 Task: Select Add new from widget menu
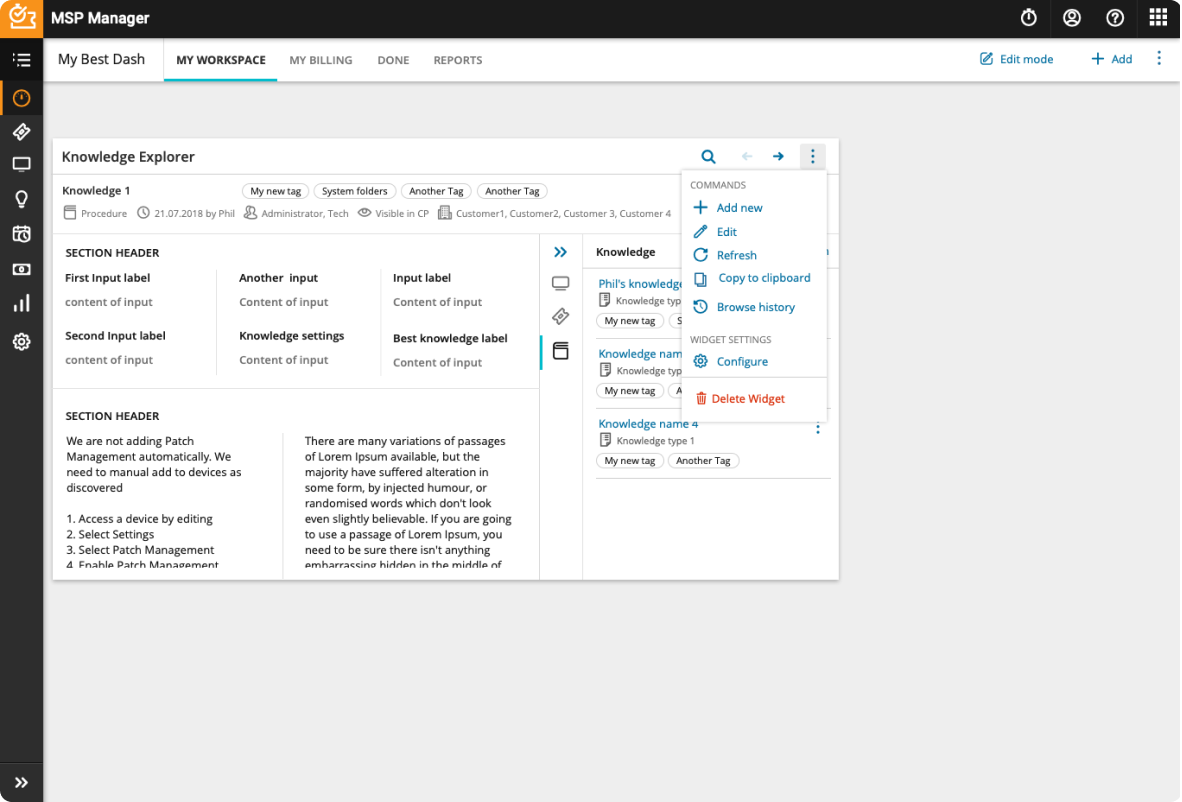pos(728,207)
